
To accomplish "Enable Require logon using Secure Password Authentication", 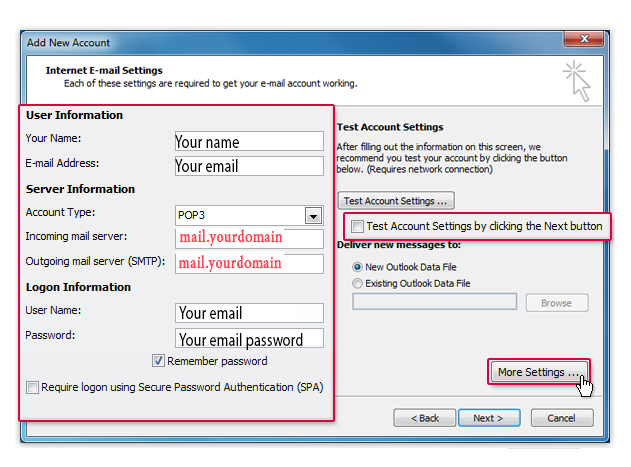I will 33,387.
